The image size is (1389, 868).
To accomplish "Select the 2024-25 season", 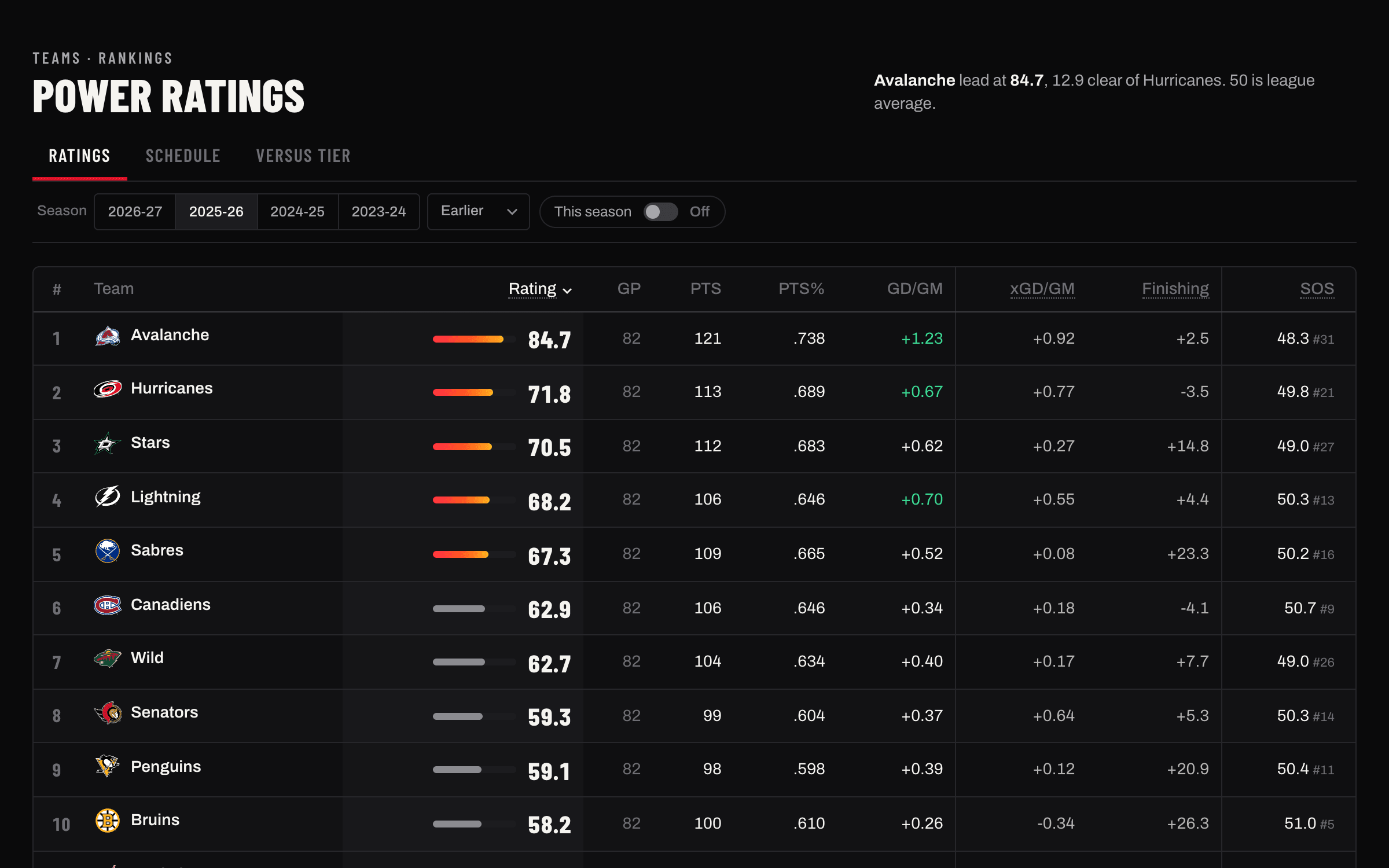I will 297,212.
